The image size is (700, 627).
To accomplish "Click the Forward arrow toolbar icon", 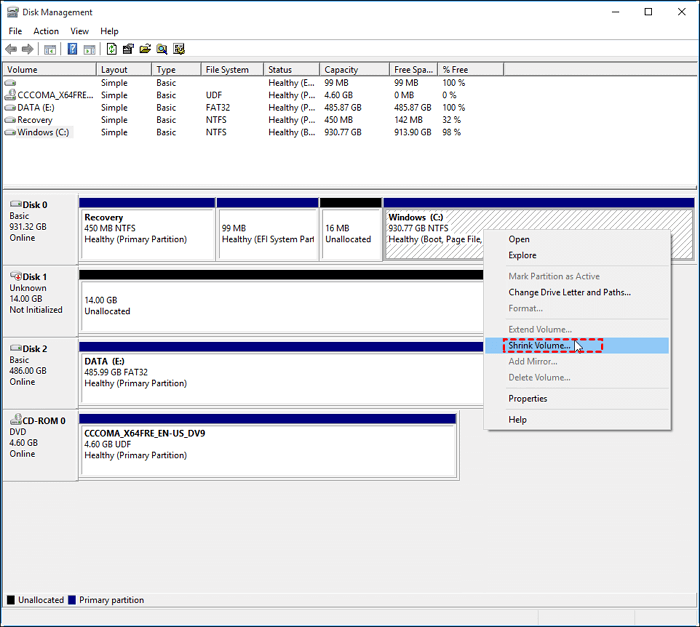I will [26, 48].
